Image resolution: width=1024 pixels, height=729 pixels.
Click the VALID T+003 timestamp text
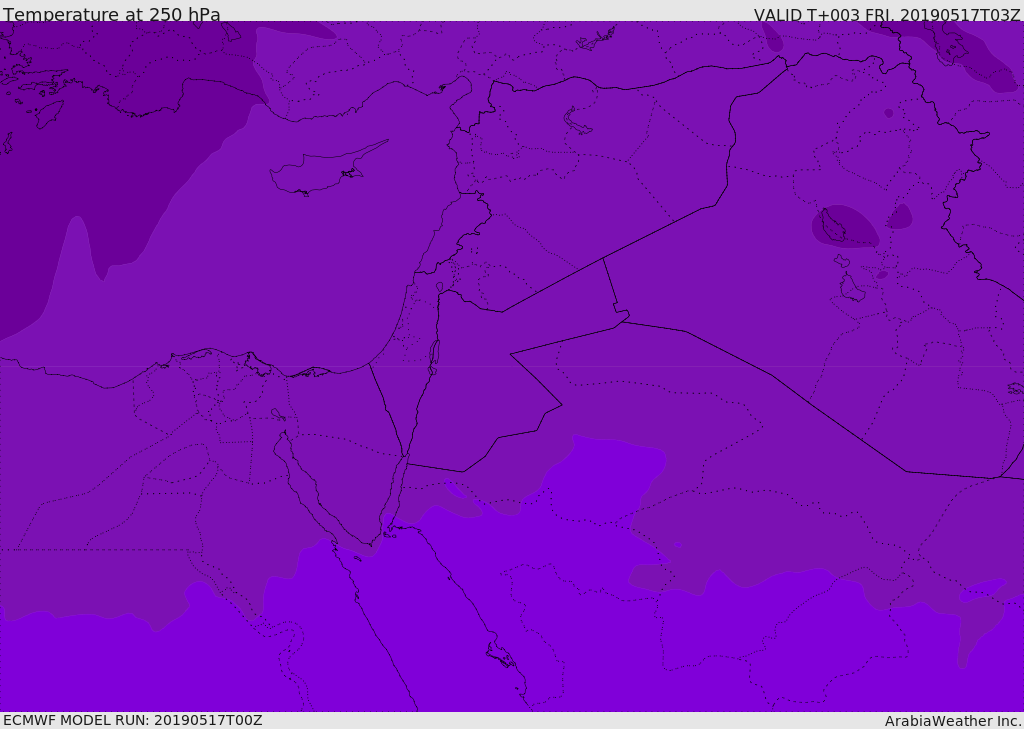coord(887,14)
